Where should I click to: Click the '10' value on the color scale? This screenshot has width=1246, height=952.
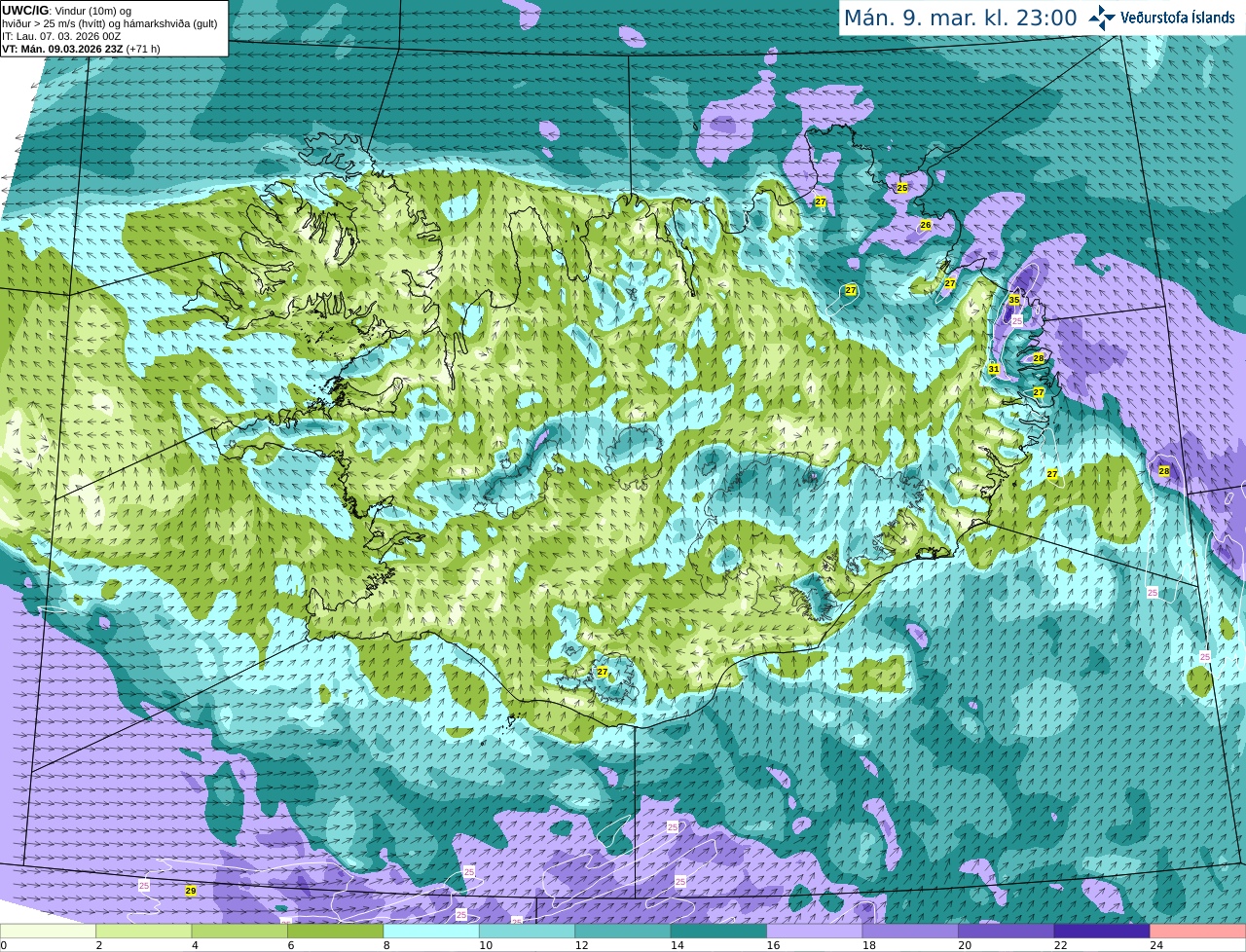[x=485, y=945]
